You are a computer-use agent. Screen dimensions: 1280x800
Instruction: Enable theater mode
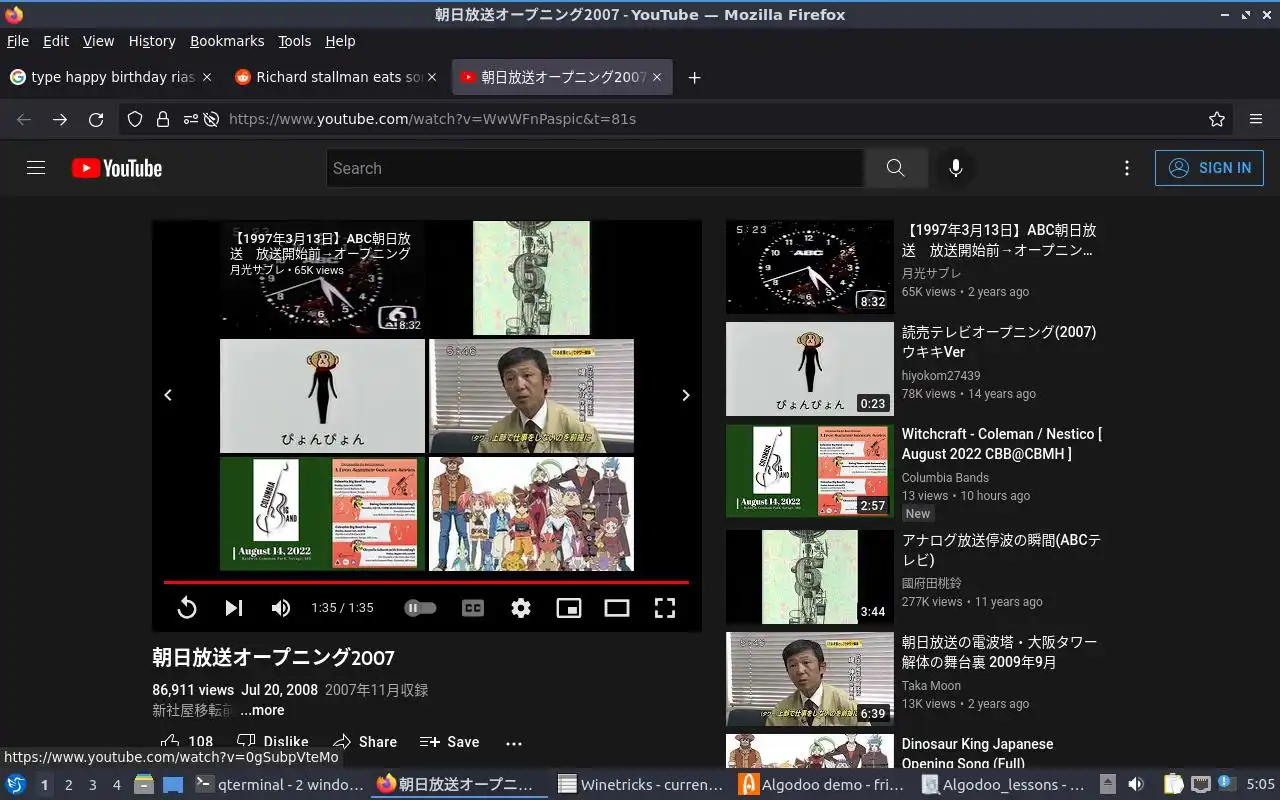(617, 607)
